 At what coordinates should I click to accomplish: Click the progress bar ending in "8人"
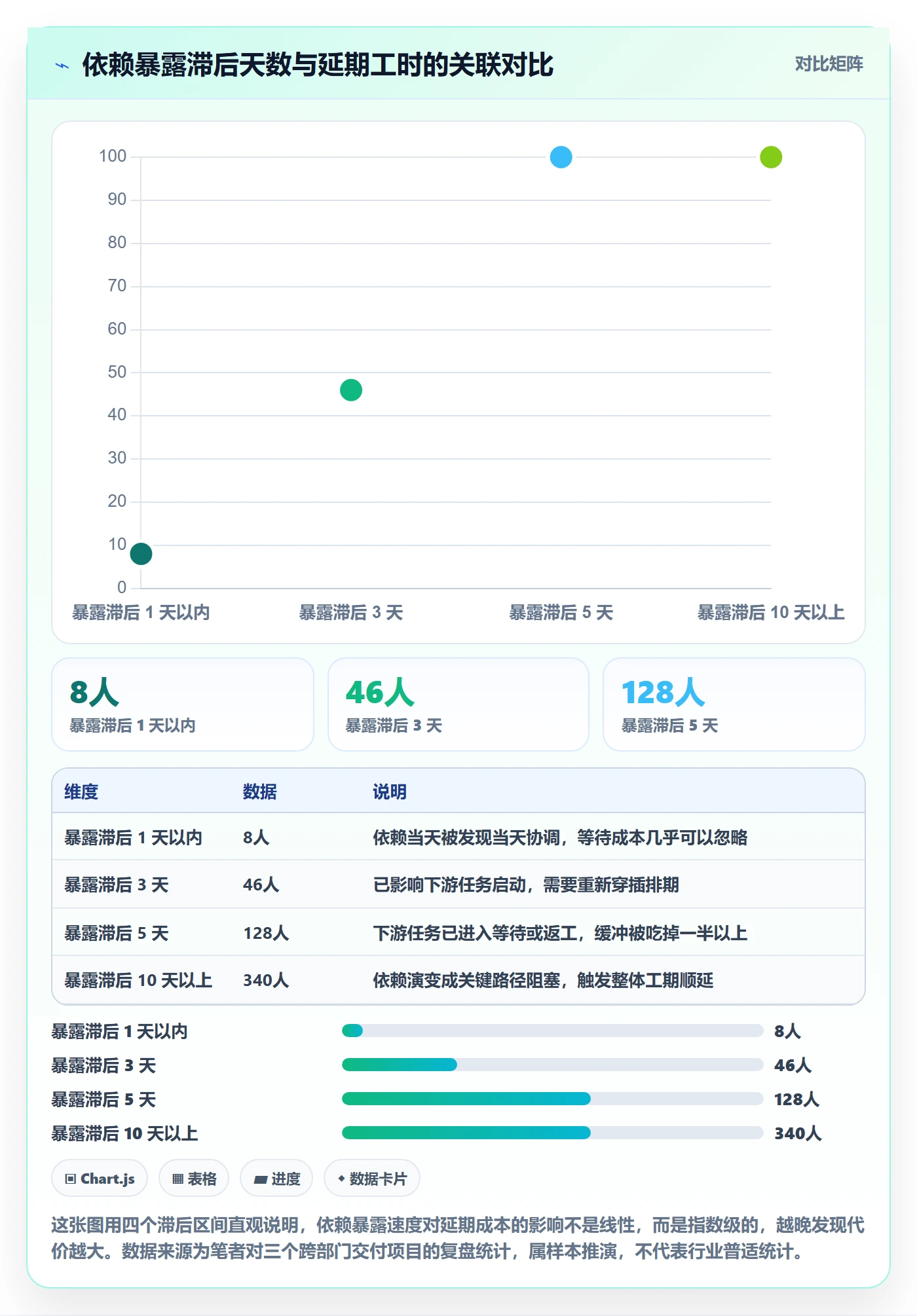tap(553, 1031)
